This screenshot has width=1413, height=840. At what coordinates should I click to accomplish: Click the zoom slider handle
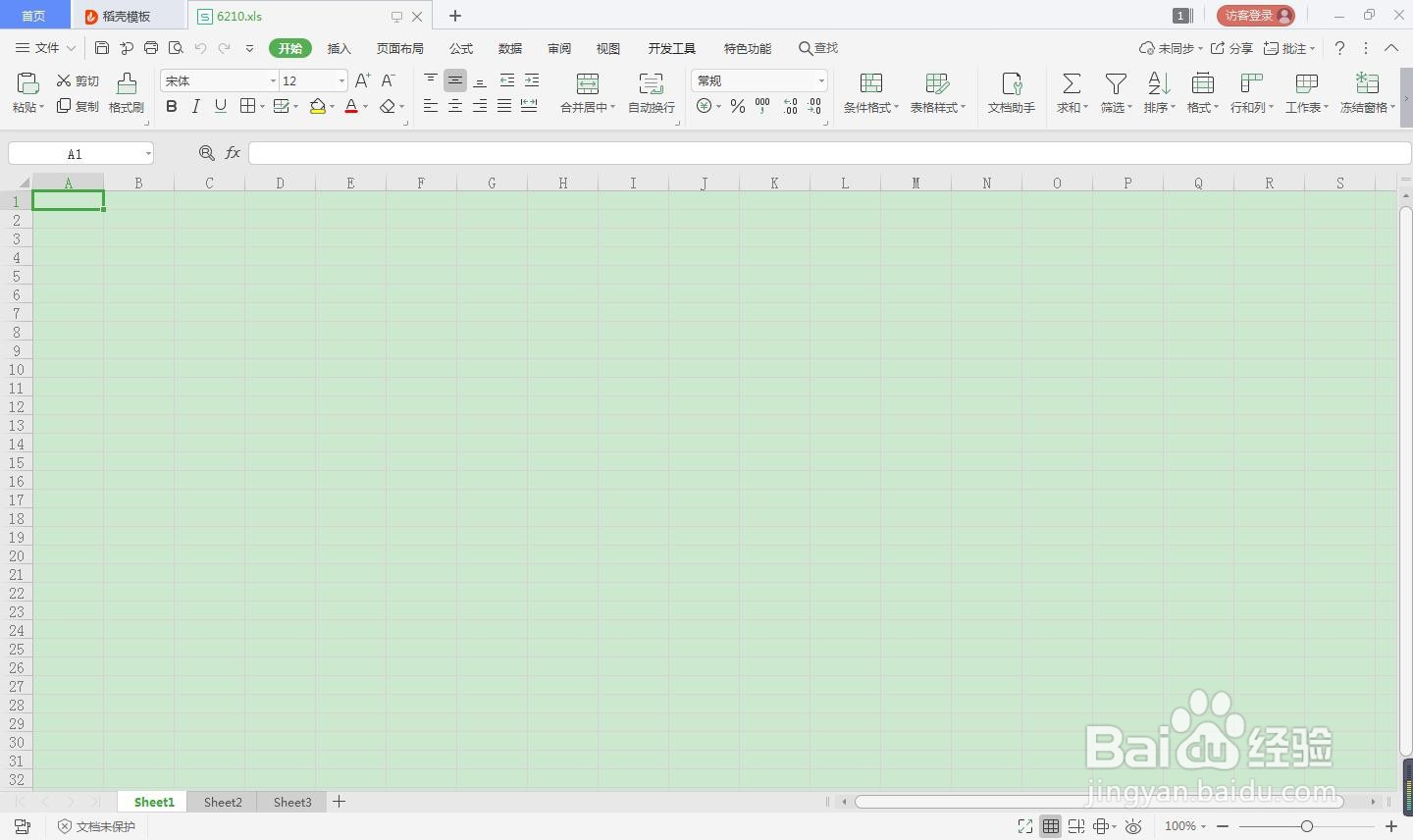pos(1307,826)
